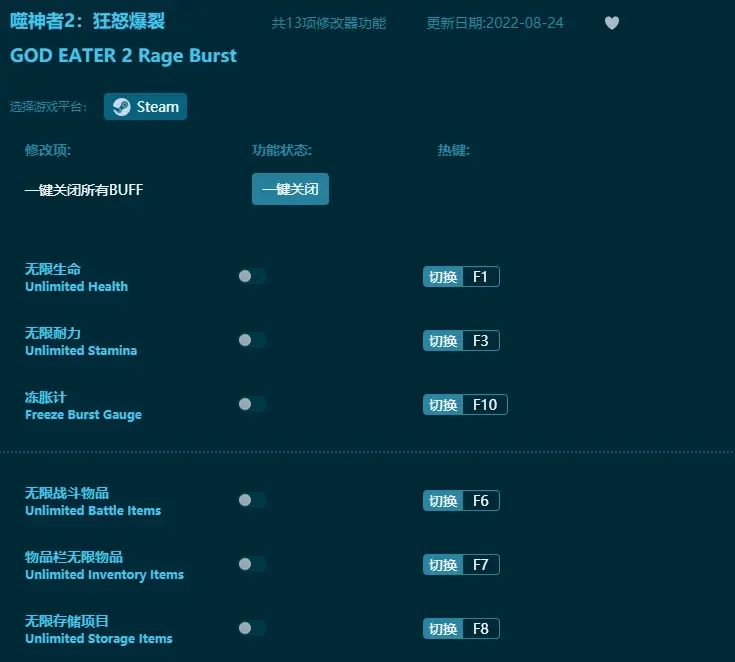Click the 切换 button for F7 hotkey

point(443,564)
